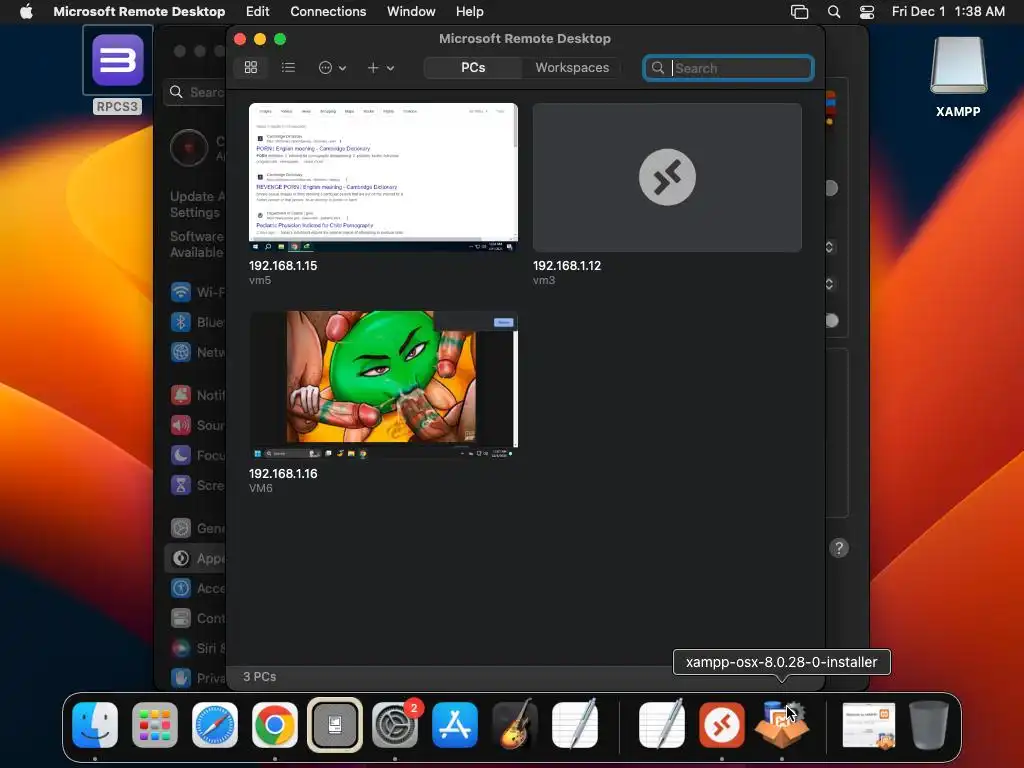Click the 3 PCs status text
Screen dimensions: 1024x768
click(260, 677)
